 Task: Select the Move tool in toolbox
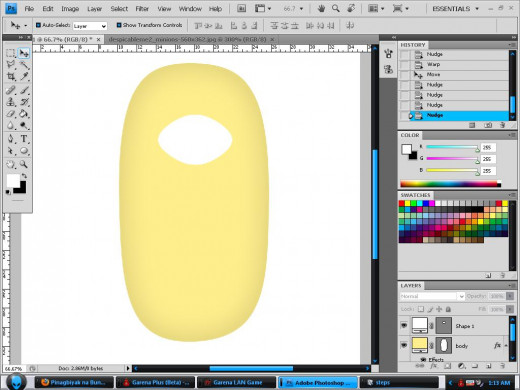pyautogui.click(x=24, y=53)
